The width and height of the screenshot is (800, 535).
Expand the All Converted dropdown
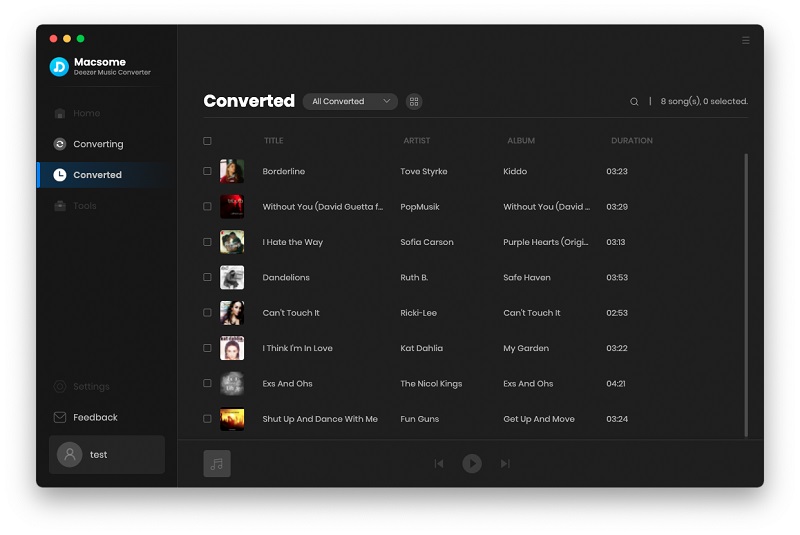click(x=350, y=101)
